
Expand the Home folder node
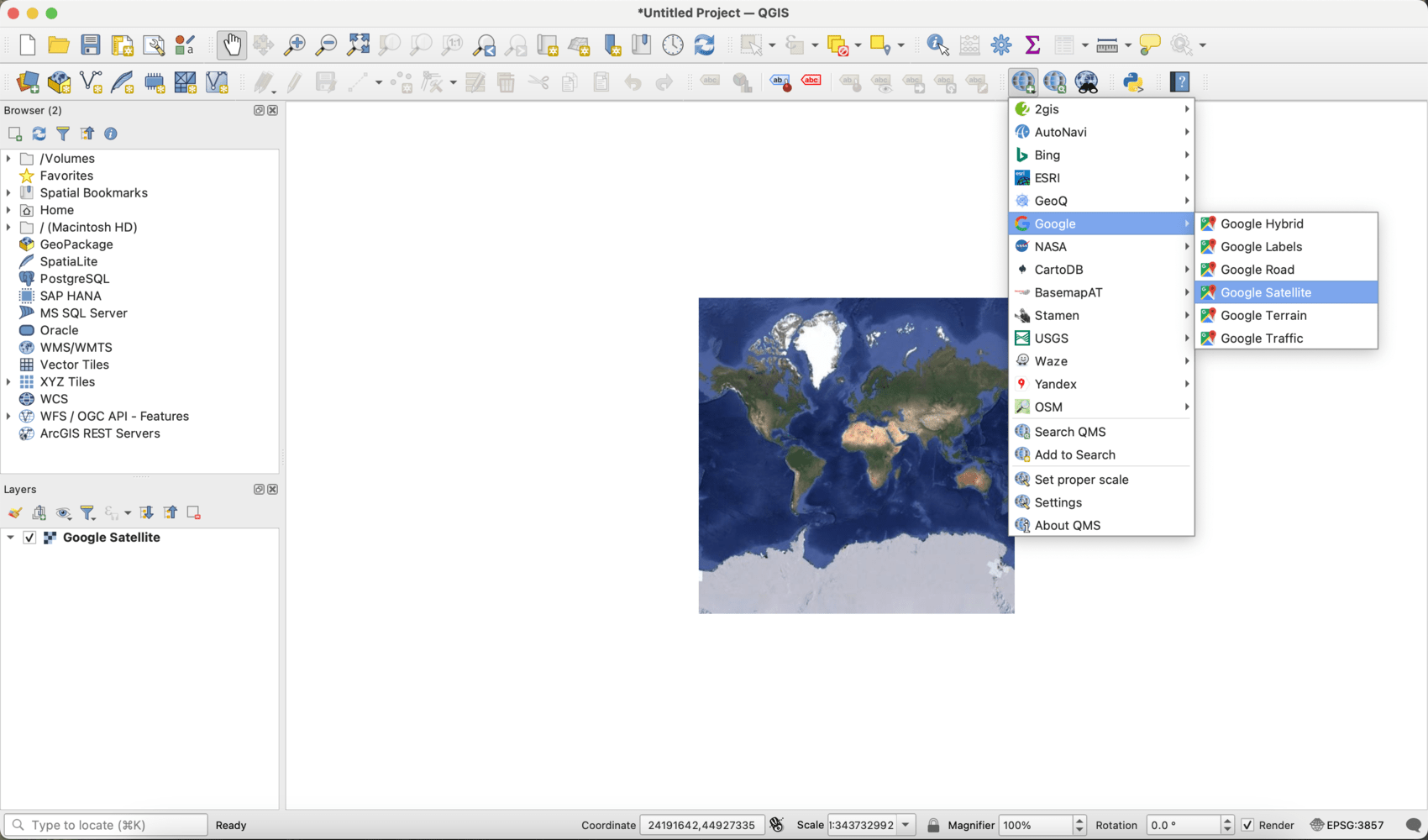tap(8, 210)
